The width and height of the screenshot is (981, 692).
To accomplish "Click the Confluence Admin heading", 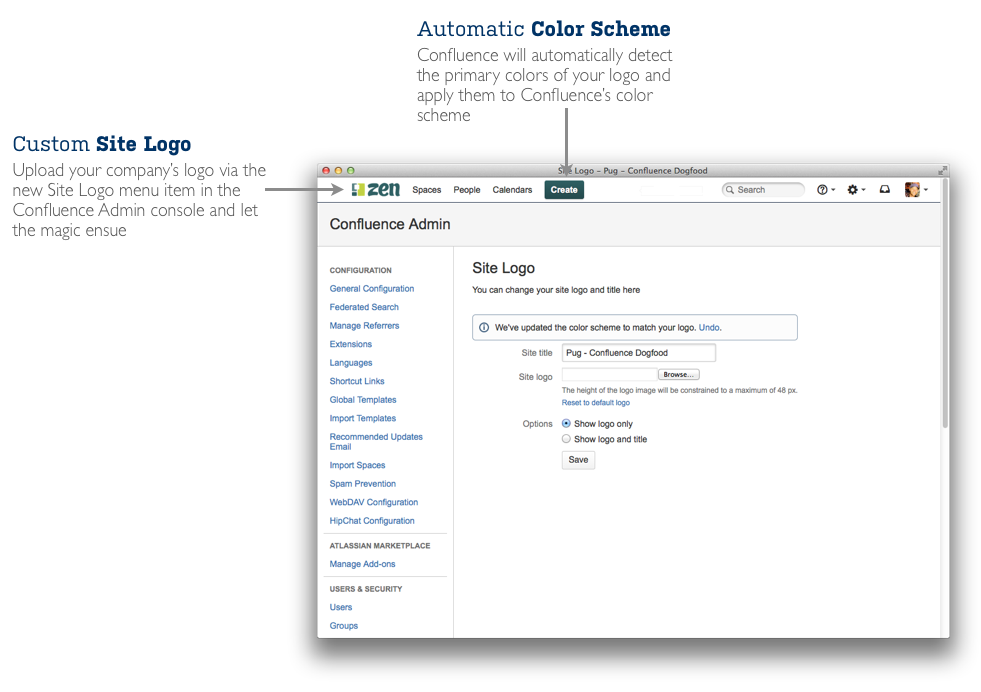I will 390,224.
